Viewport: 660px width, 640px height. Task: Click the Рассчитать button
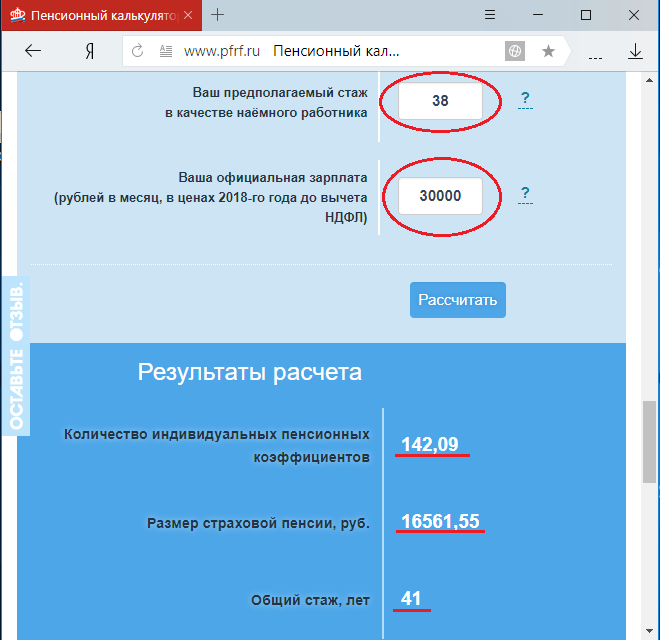(x=458, y=300)
